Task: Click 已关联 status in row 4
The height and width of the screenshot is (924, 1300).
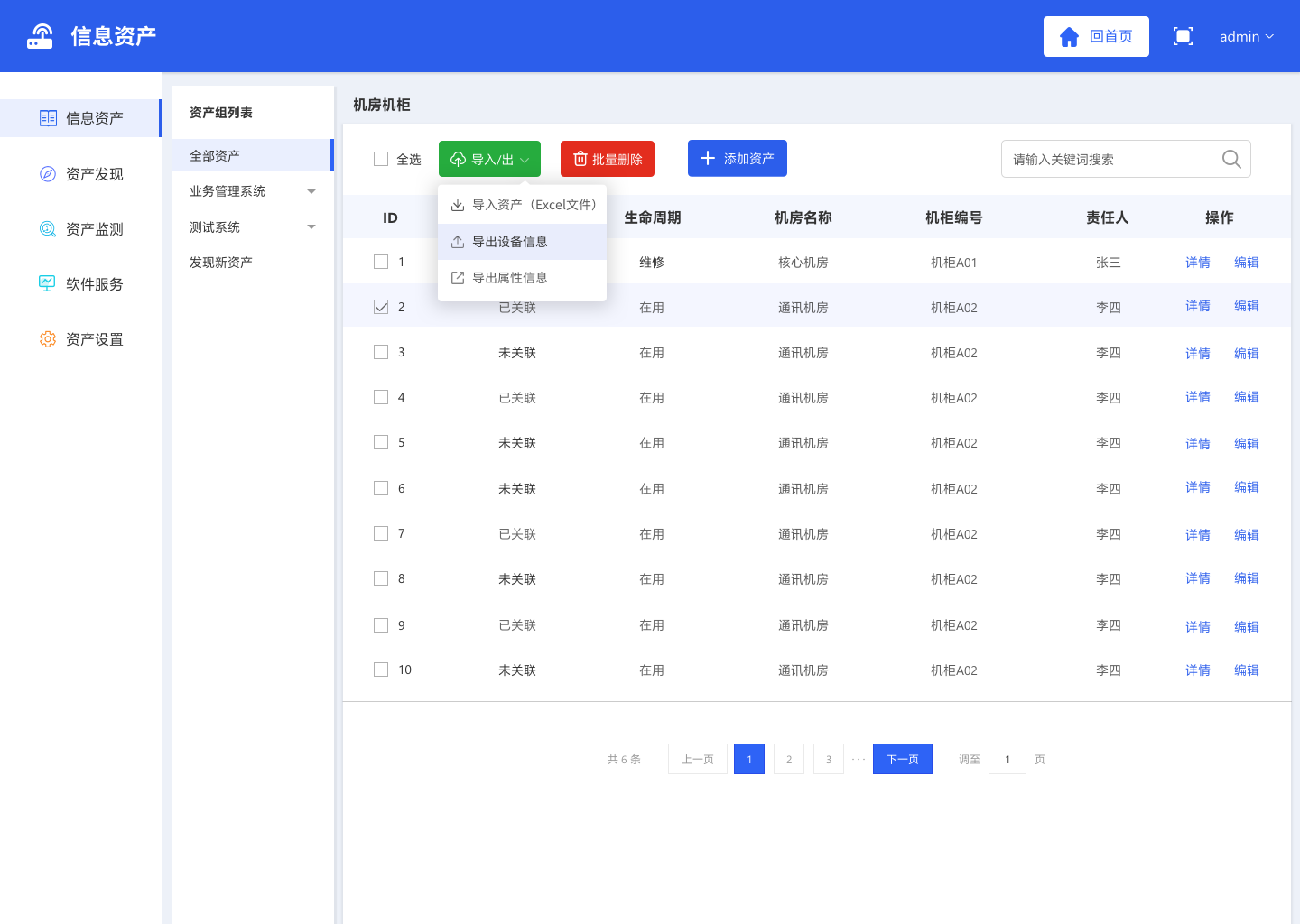Action: 517,398
